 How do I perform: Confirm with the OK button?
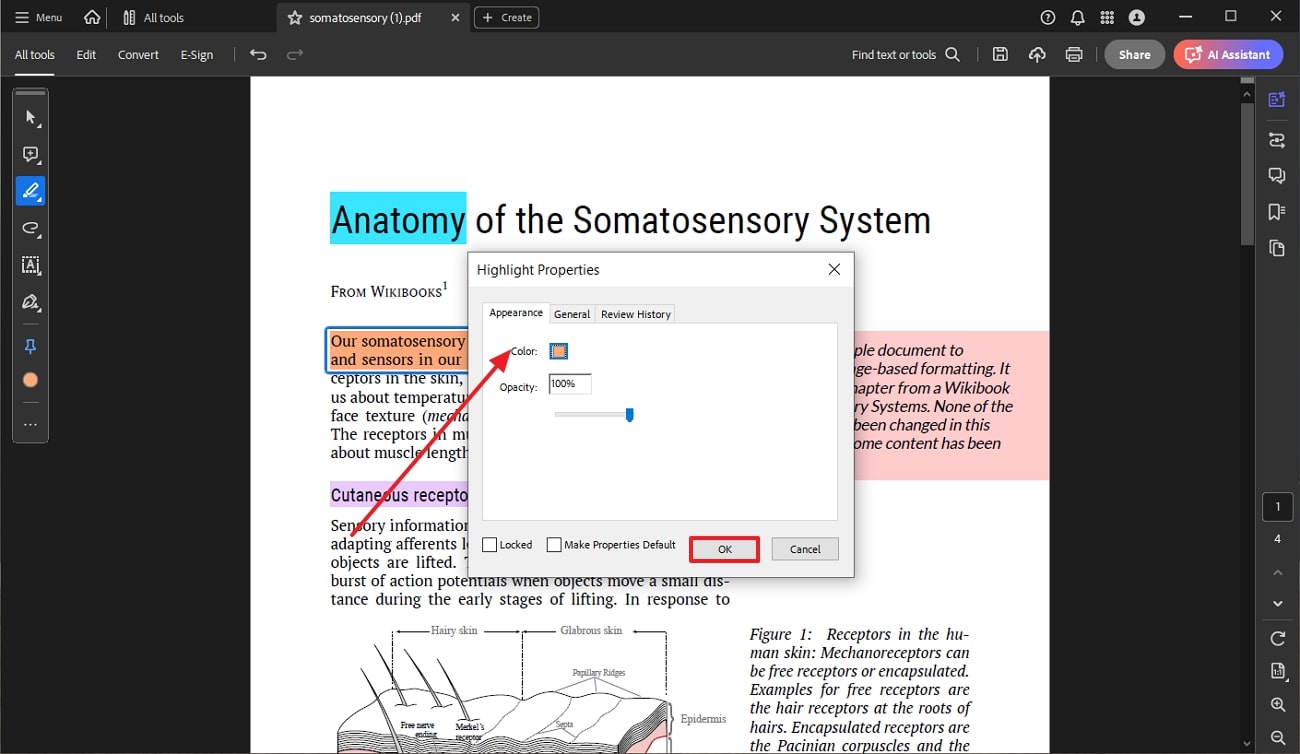(725, 549)
